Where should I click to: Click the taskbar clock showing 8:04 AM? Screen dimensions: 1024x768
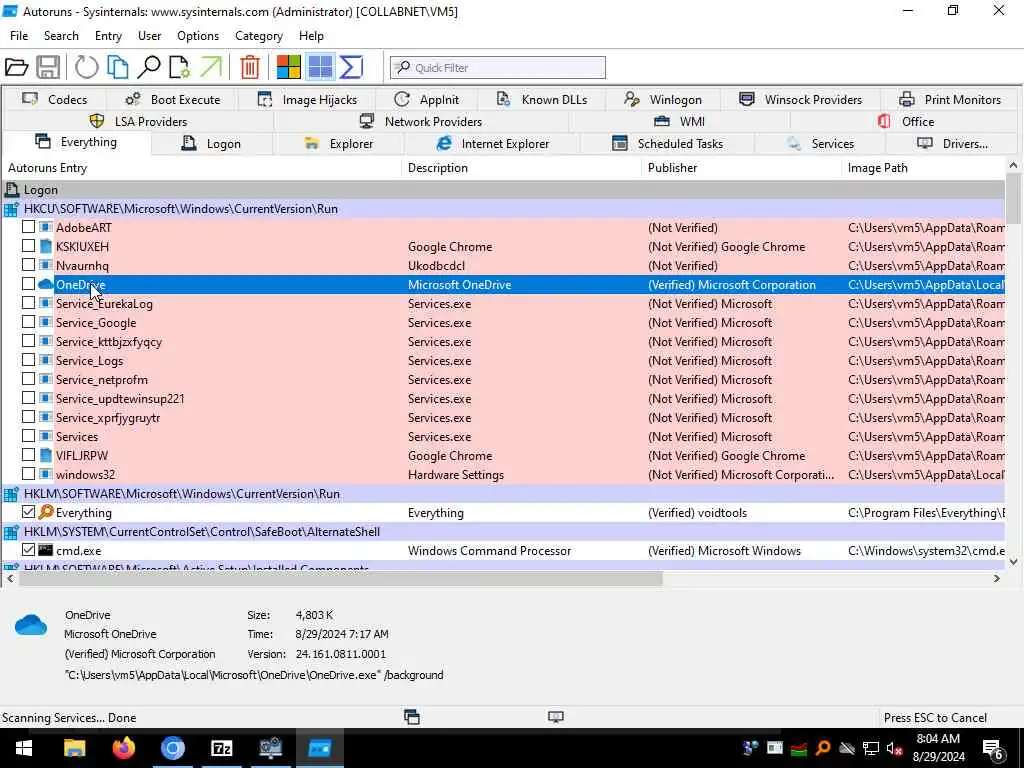pyautogui.click(x=938, y=748)
